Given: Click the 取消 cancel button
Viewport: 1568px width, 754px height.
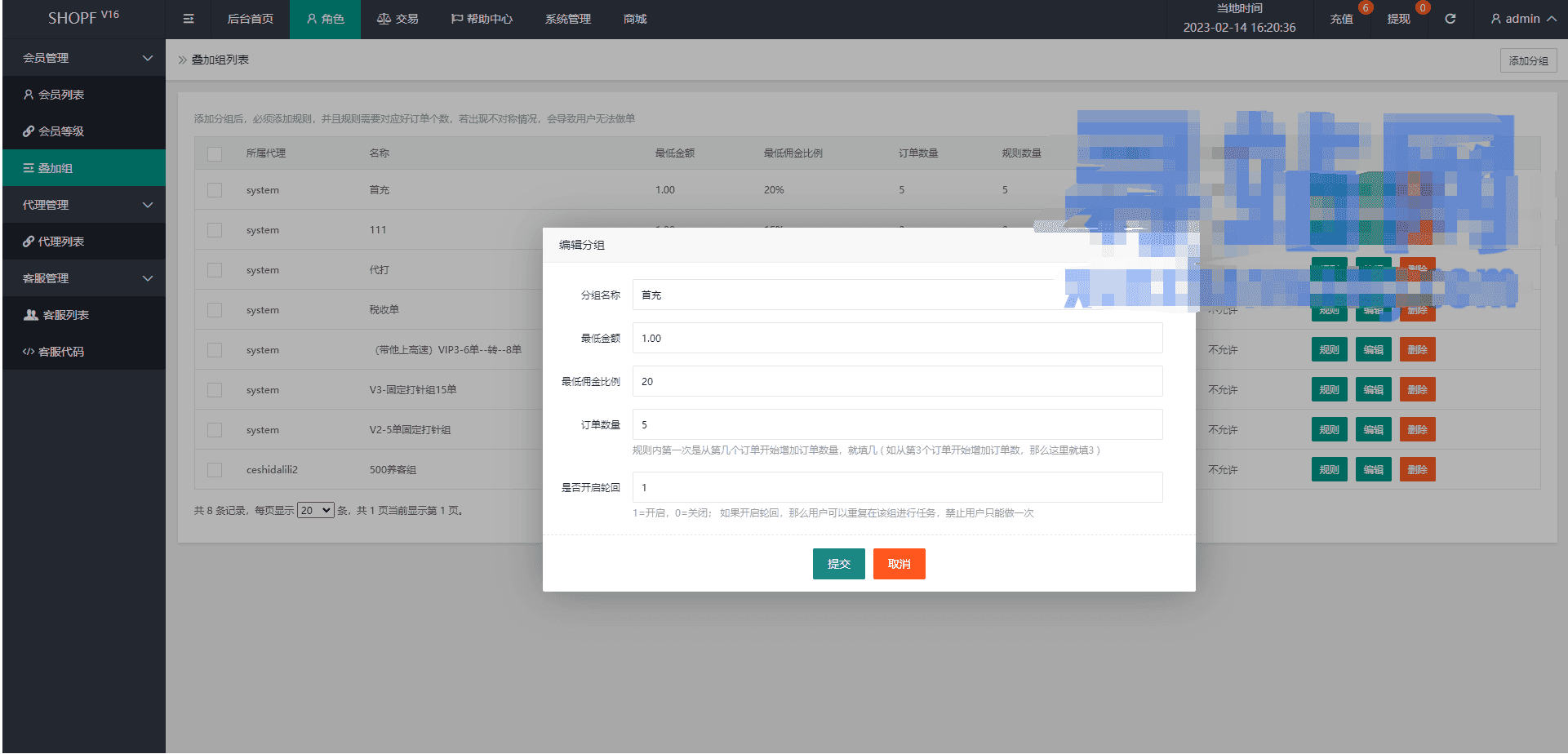Looking at the screenshot, I should coord(899,564).
